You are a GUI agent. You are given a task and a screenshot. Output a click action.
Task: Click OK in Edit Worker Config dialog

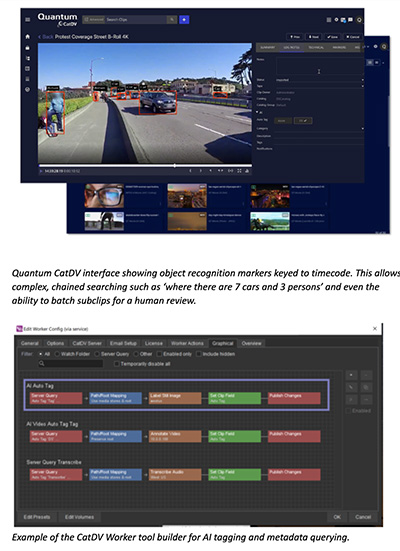point(337,517)
